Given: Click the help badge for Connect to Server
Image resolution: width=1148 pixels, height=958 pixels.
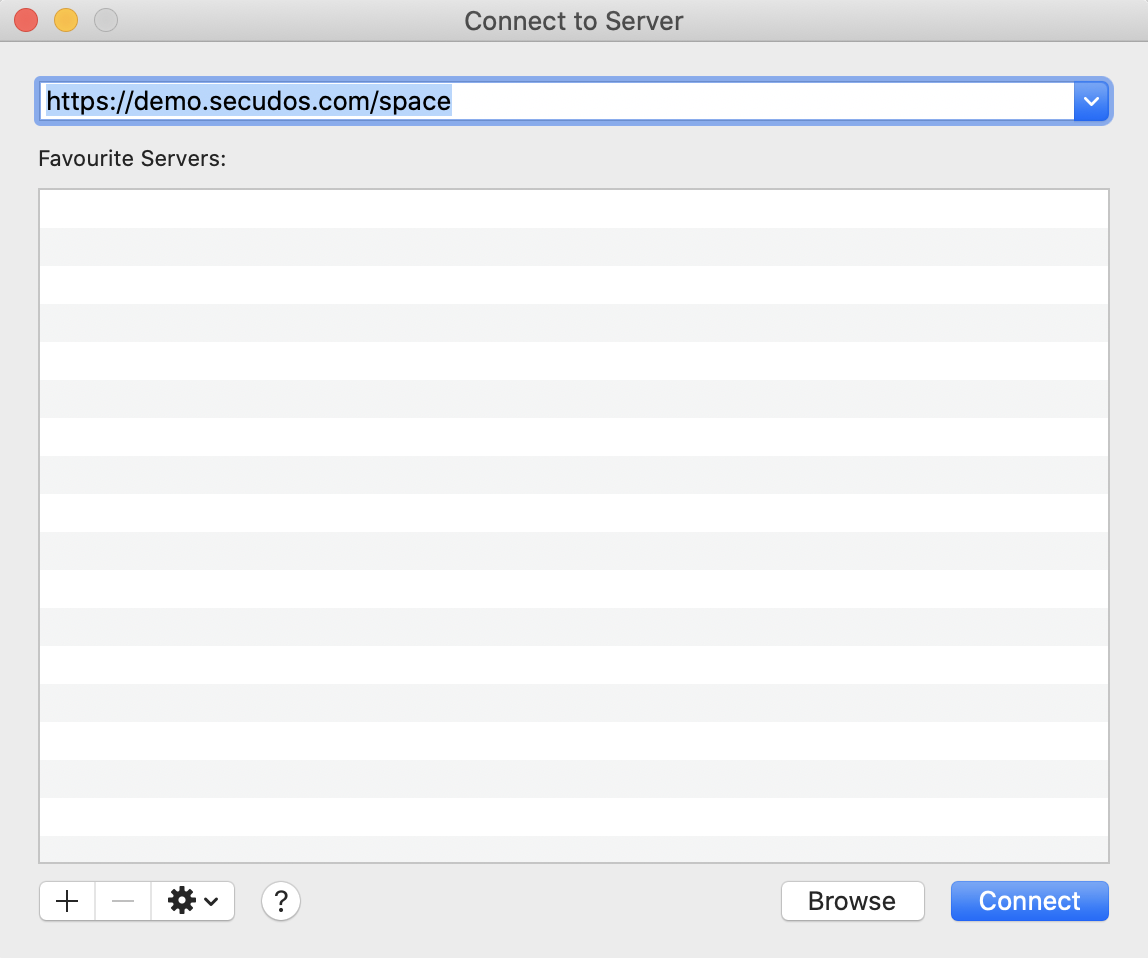Looking at the screenshot, I should (x=280, y=901).
